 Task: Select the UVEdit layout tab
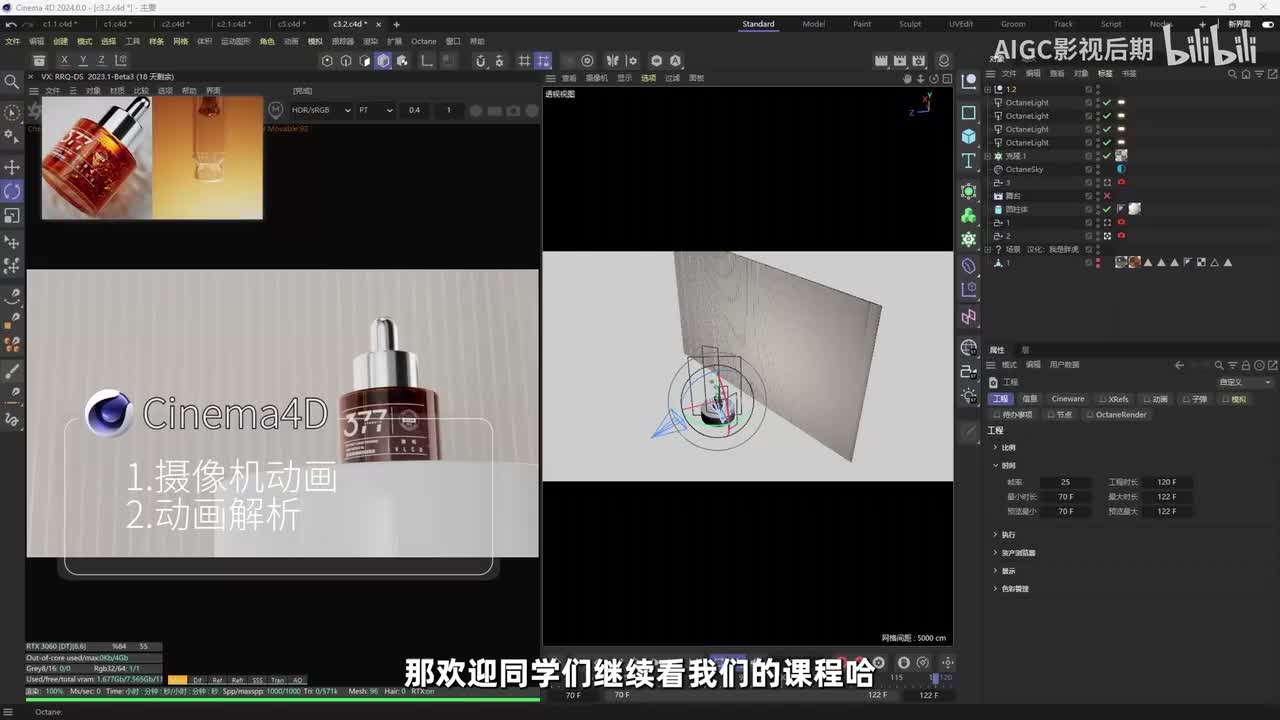pyautogui.click(x=961, y=24)
